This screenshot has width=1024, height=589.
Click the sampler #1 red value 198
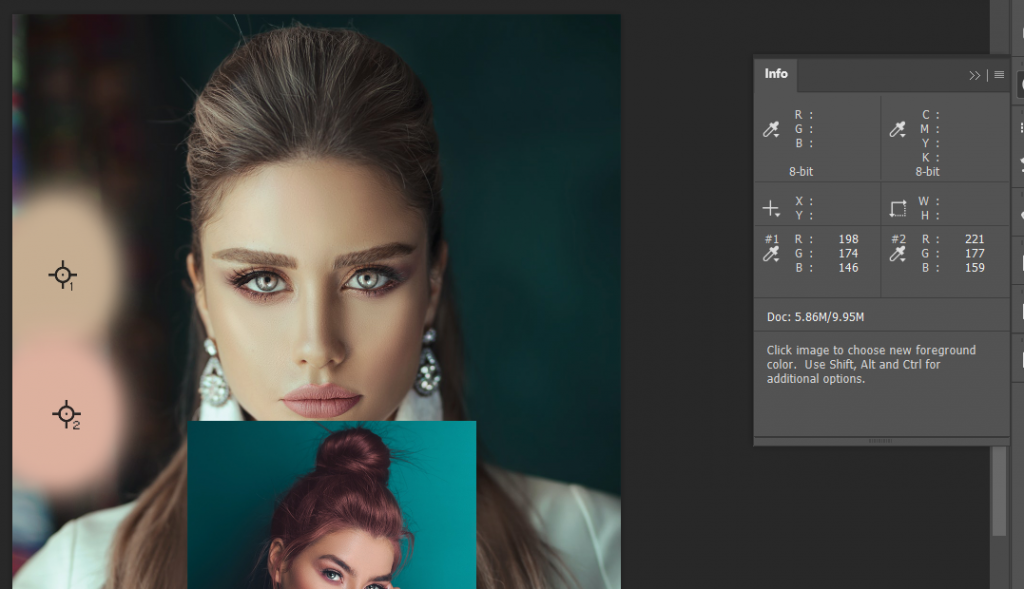coord(848,239)
